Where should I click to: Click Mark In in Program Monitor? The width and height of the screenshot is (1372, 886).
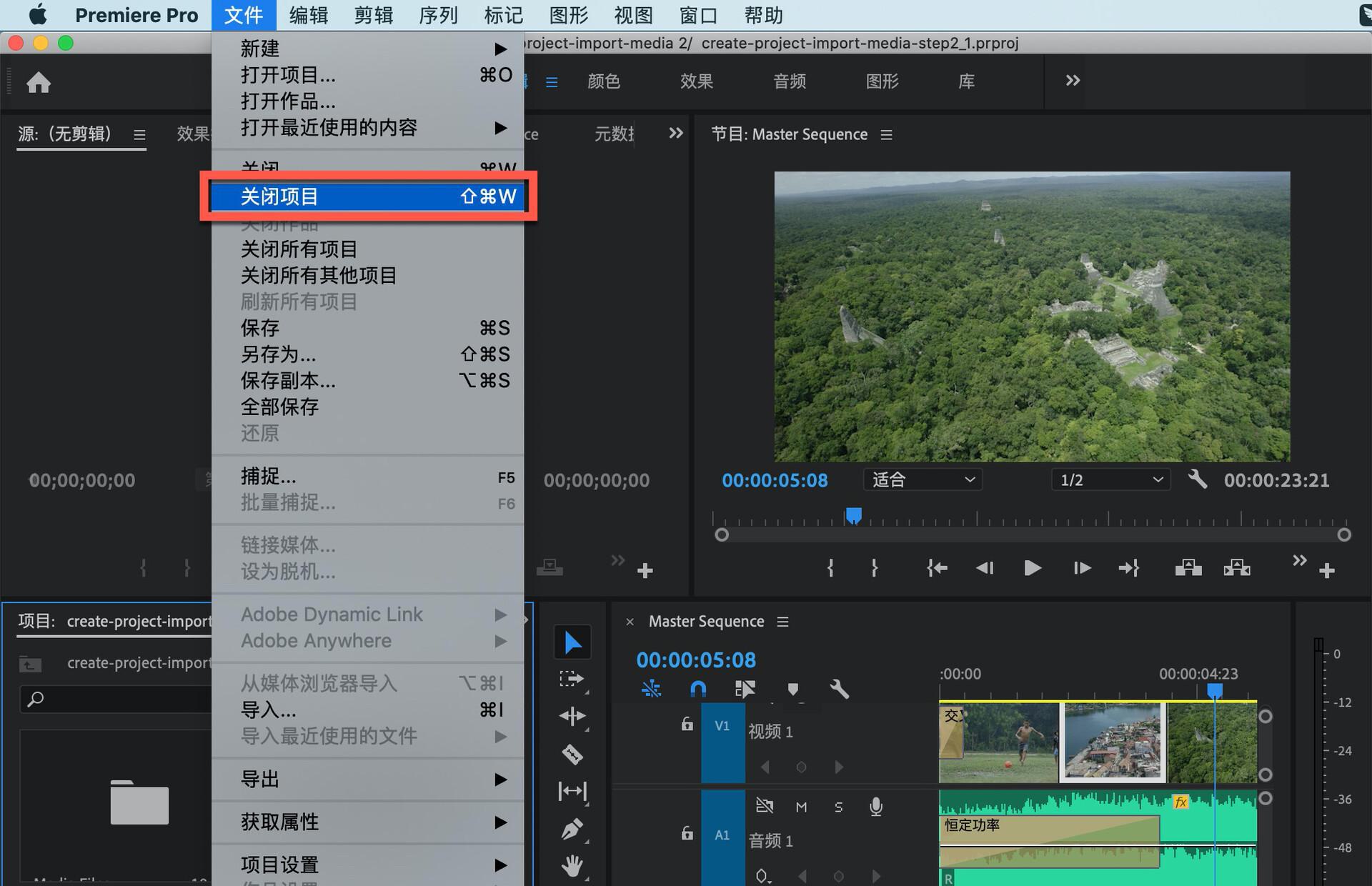[830, 568]
